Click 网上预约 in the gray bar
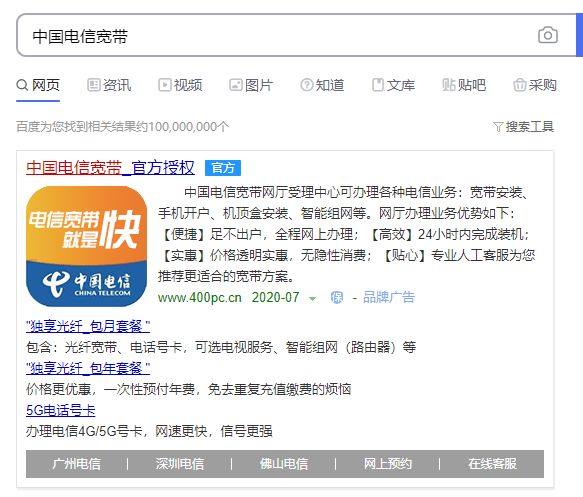 coord(388,464)
